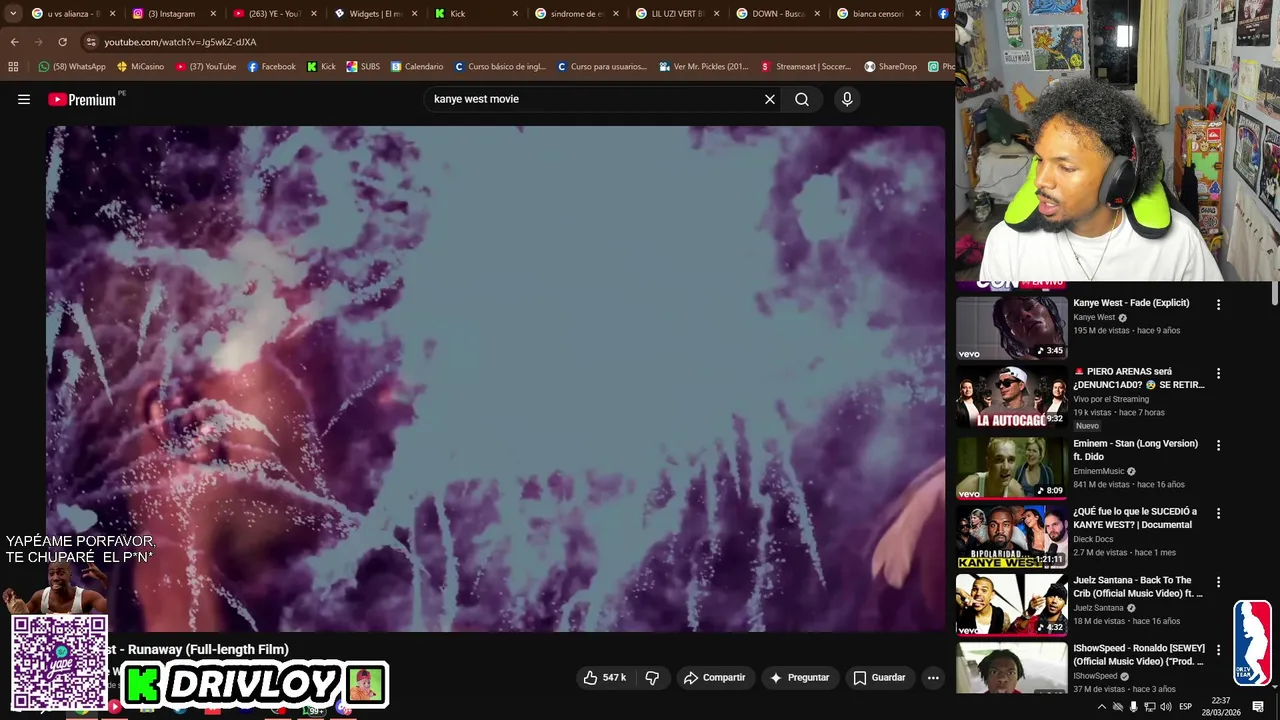The height and width of the screenshot is (720, 1280).
Task: Switch to the LIL UZI VERT tab
Action: (x=675, y=14)
